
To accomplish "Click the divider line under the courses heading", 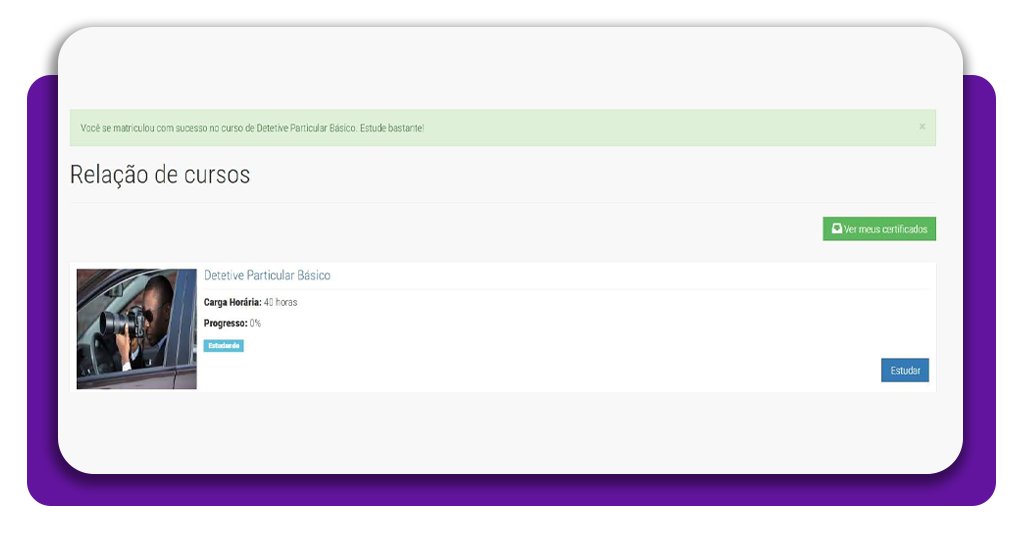I will pyautogui.click(x=502, y=203).
